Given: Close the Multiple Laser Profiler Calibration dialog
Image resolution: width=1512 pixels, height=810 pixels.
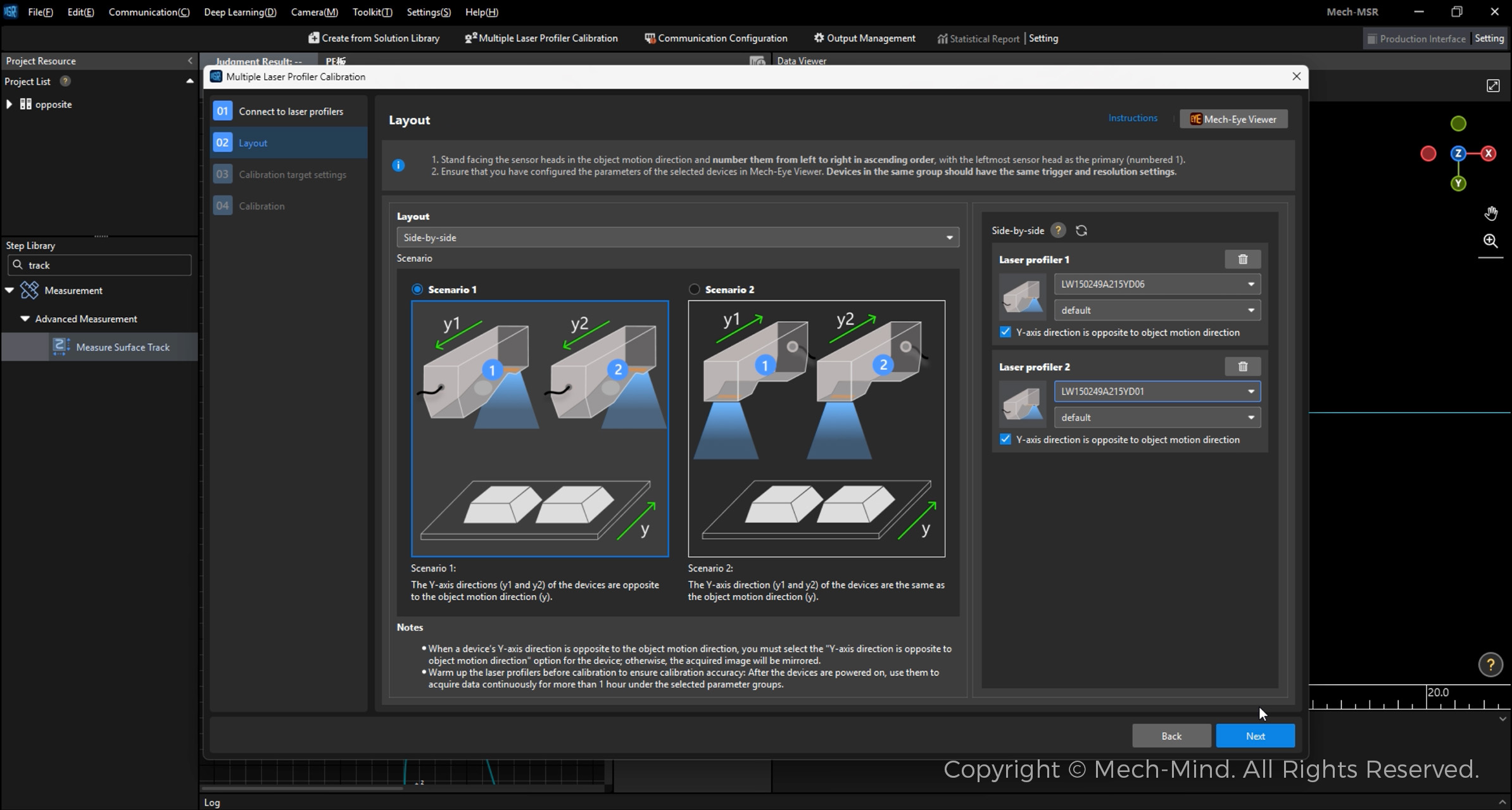Looking at the screenshot, I should tap(1296, 76).
